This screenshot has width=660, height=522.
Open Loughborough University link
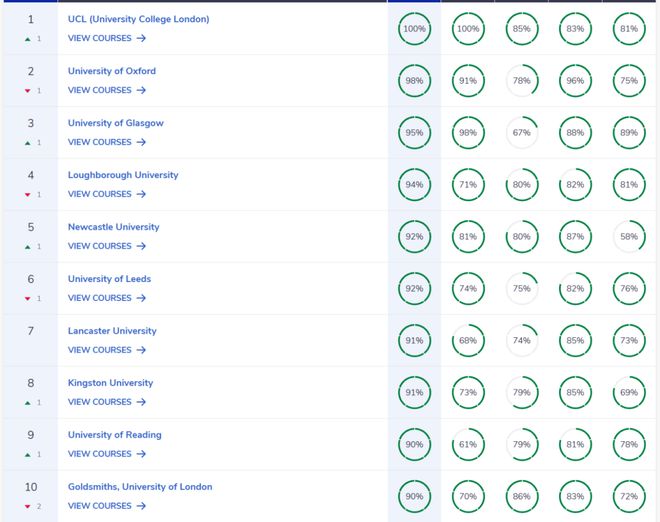click(x=123, y=175)
